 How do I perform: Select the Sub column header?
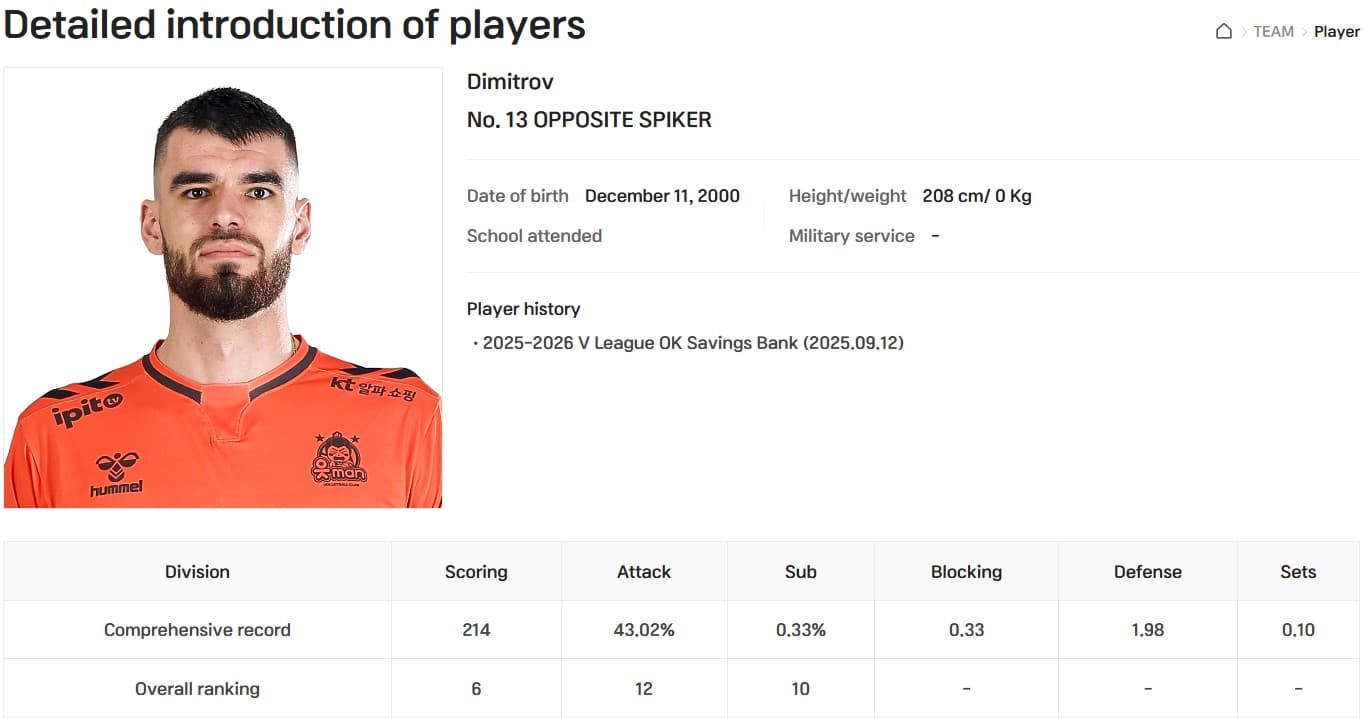click(800, 572)
